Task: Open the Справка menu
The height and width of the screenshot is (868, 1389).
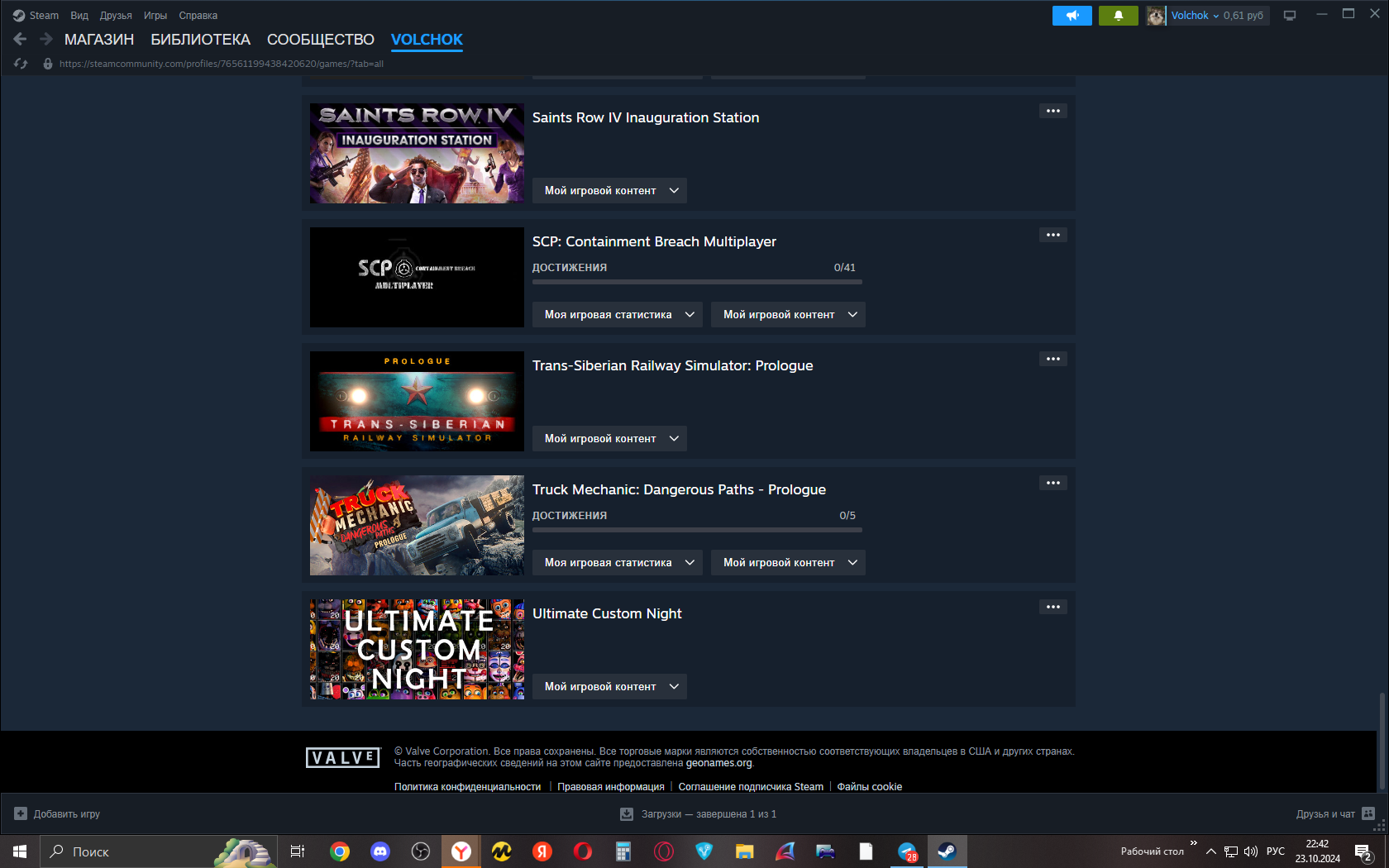Action: tap(198, 16)
